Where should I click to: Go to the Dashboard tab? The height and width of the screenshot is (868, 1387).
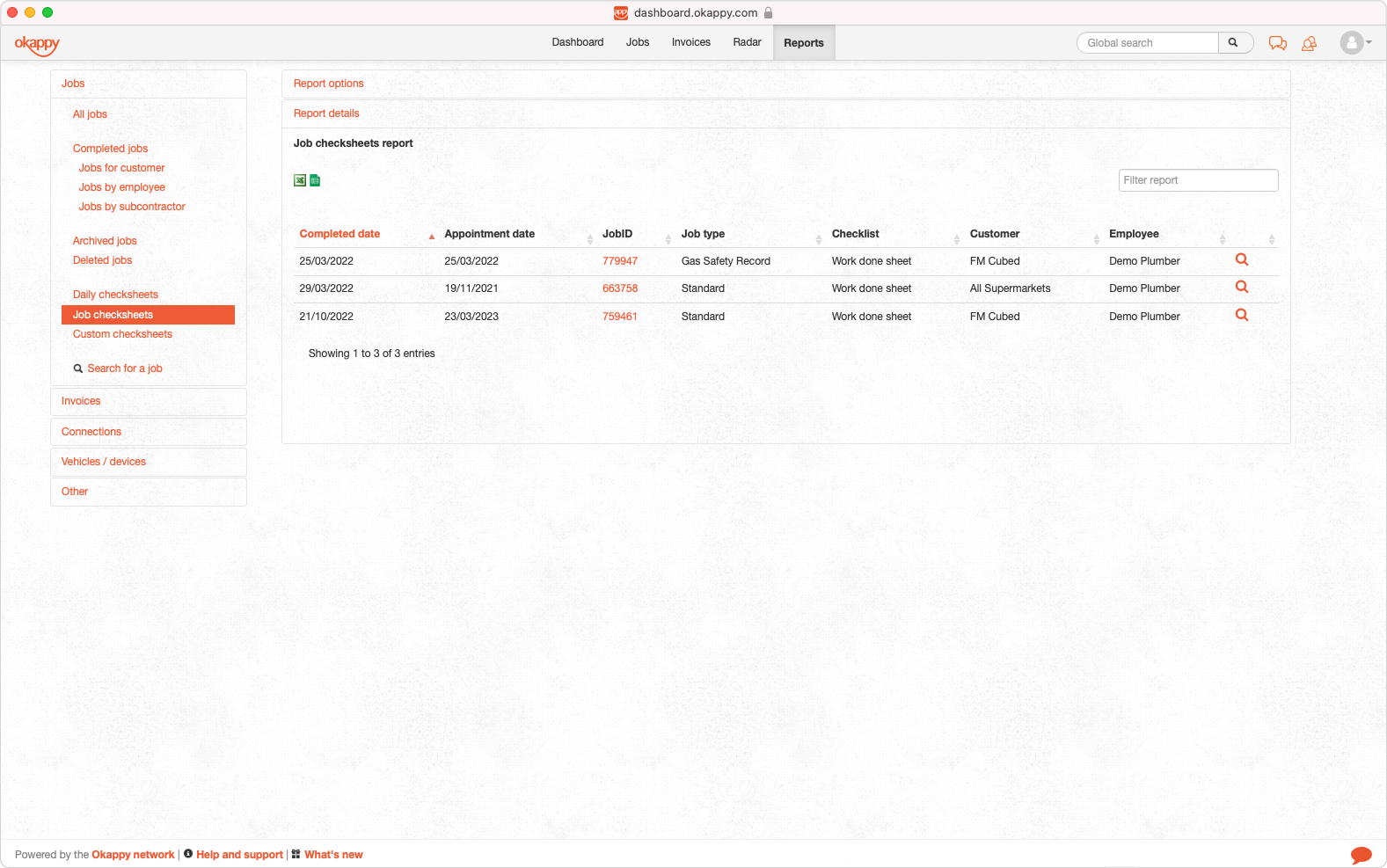pyautogui.click(x=578, y=42)
